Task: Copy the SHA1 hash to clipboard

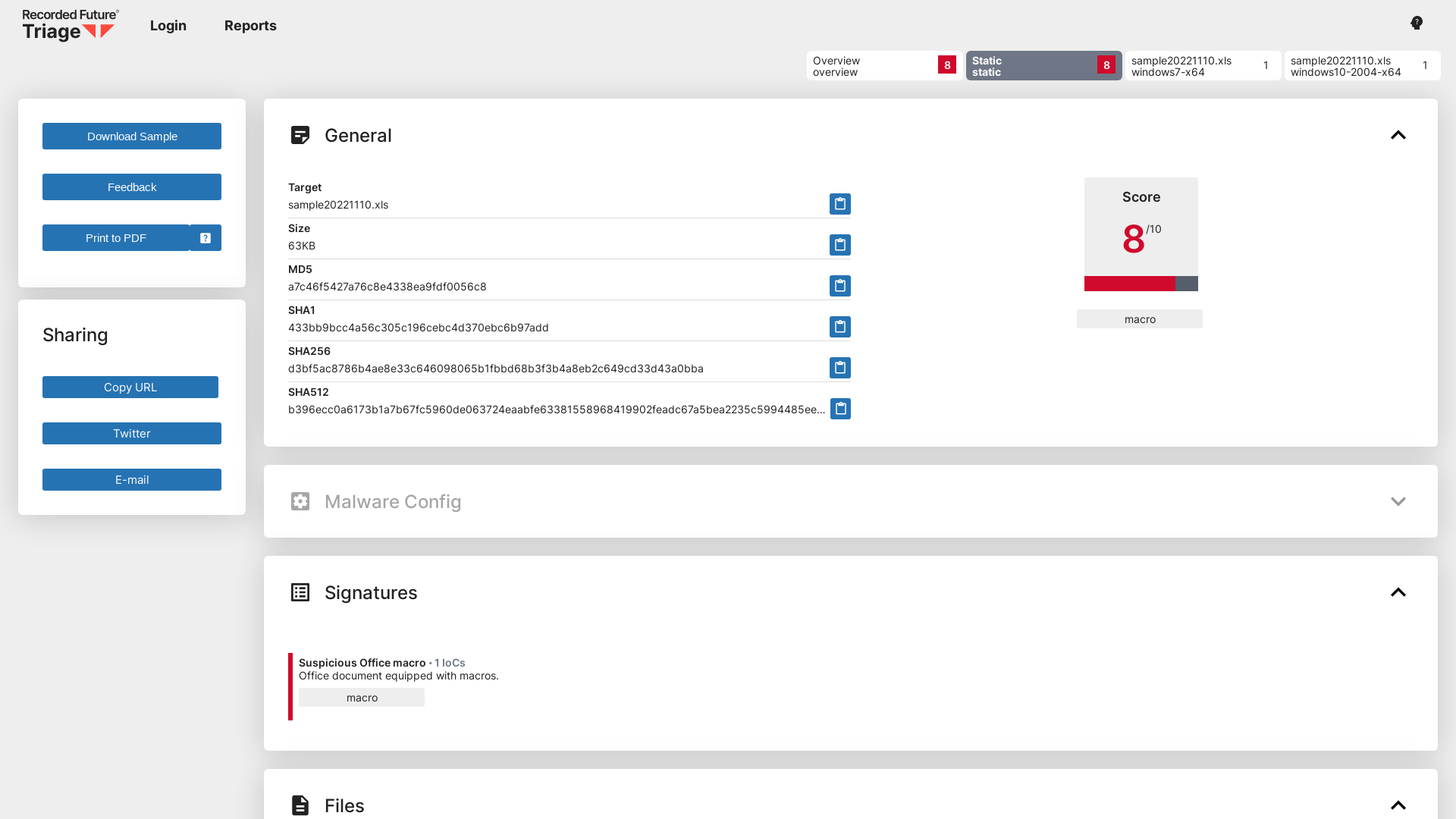Action: (x=839, y=327)
